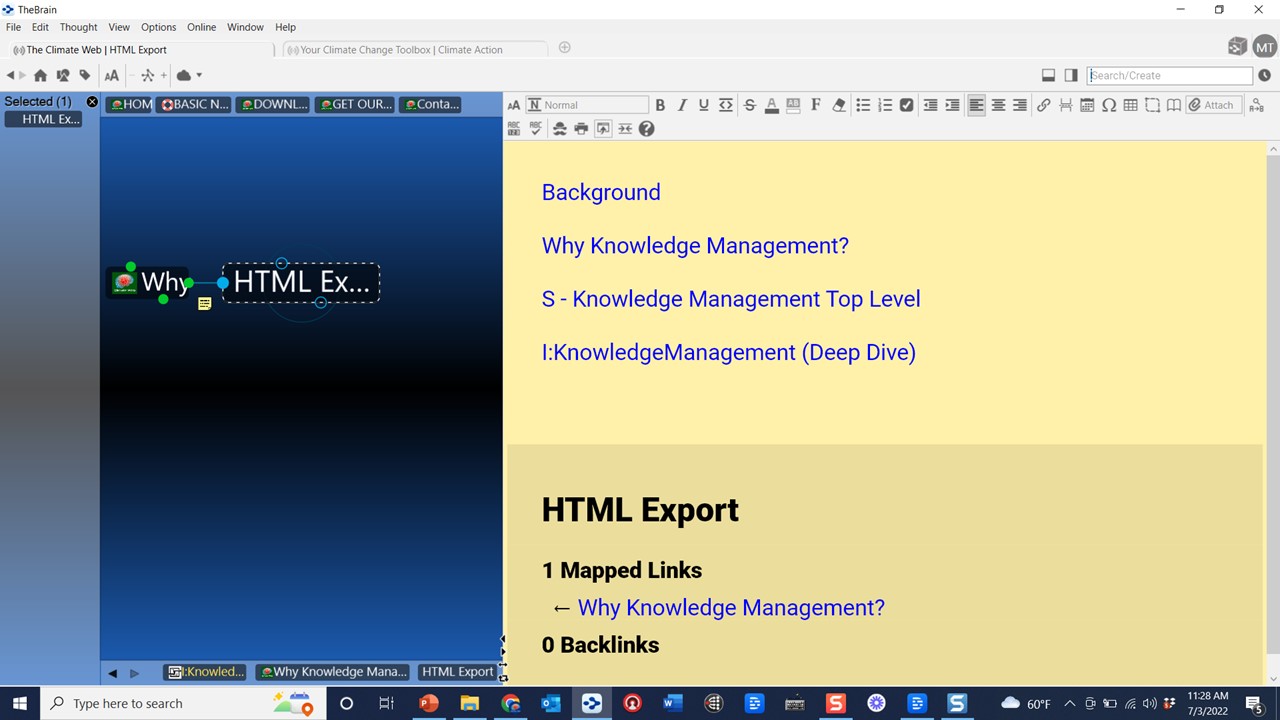Open the Thought menu
Viewport: 1280px width, 720px height.
coord(78,27)
